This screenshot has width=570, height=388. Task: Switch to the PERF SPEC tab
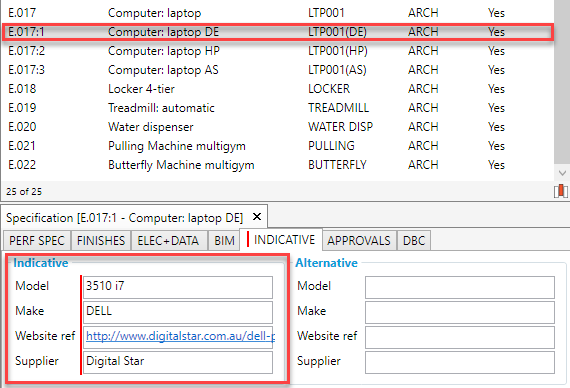coord(37,240)
